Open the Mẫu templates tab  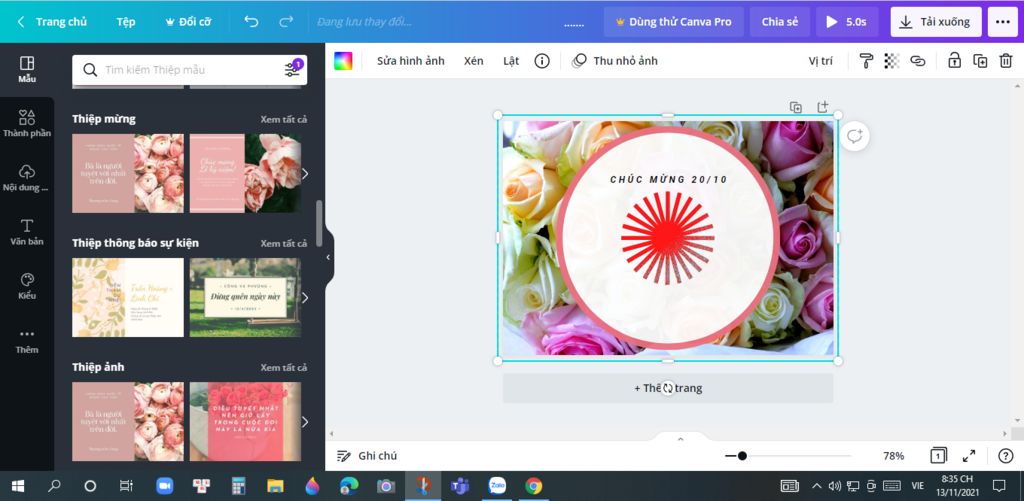[27, 70]
